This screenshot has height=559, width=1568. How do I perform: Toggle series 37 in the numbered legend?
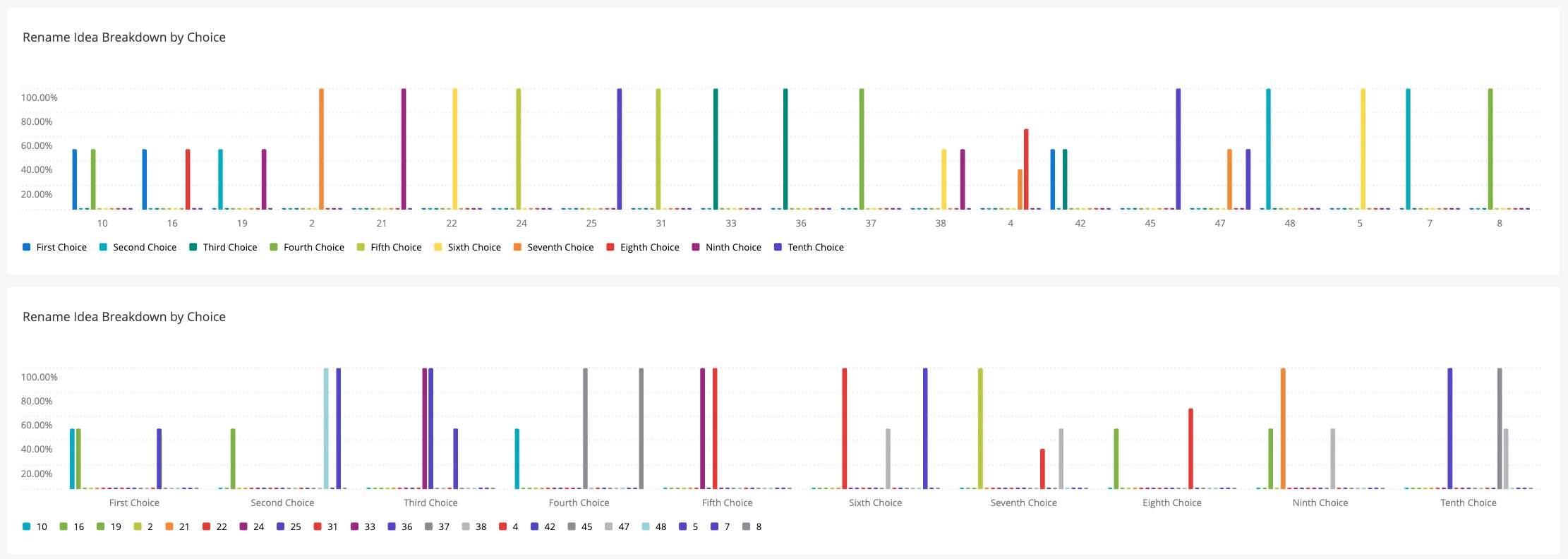pyautogui.click(x=437, y=527)
